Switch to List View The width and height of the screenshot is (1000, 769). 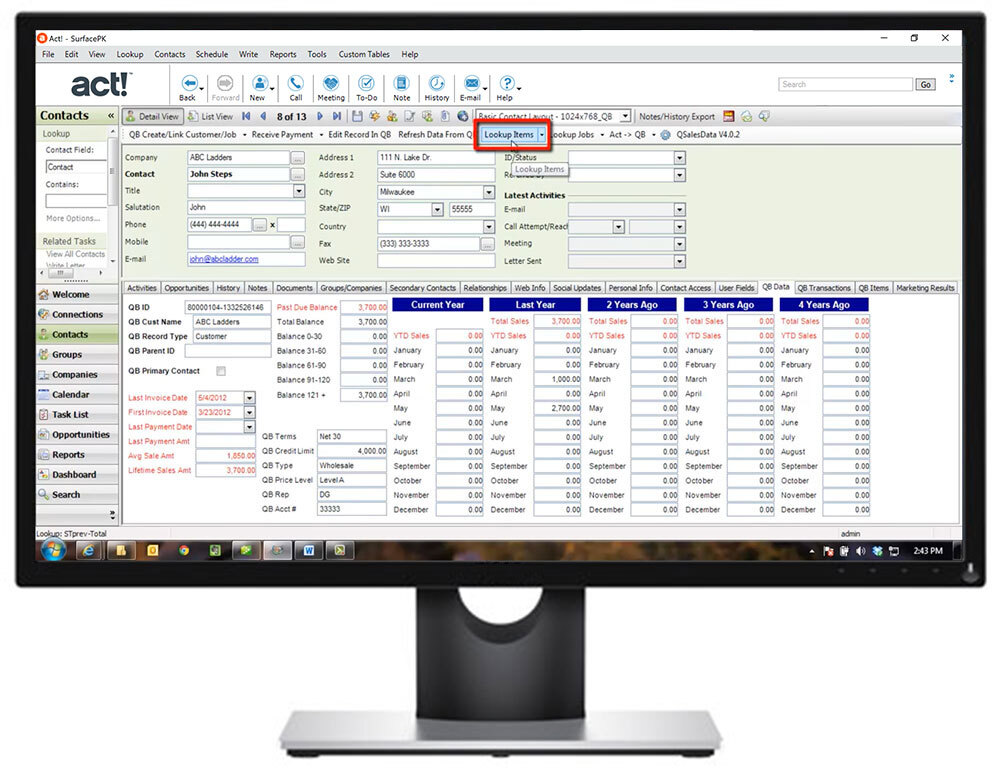pyautogui.click(x=211, y=117)
